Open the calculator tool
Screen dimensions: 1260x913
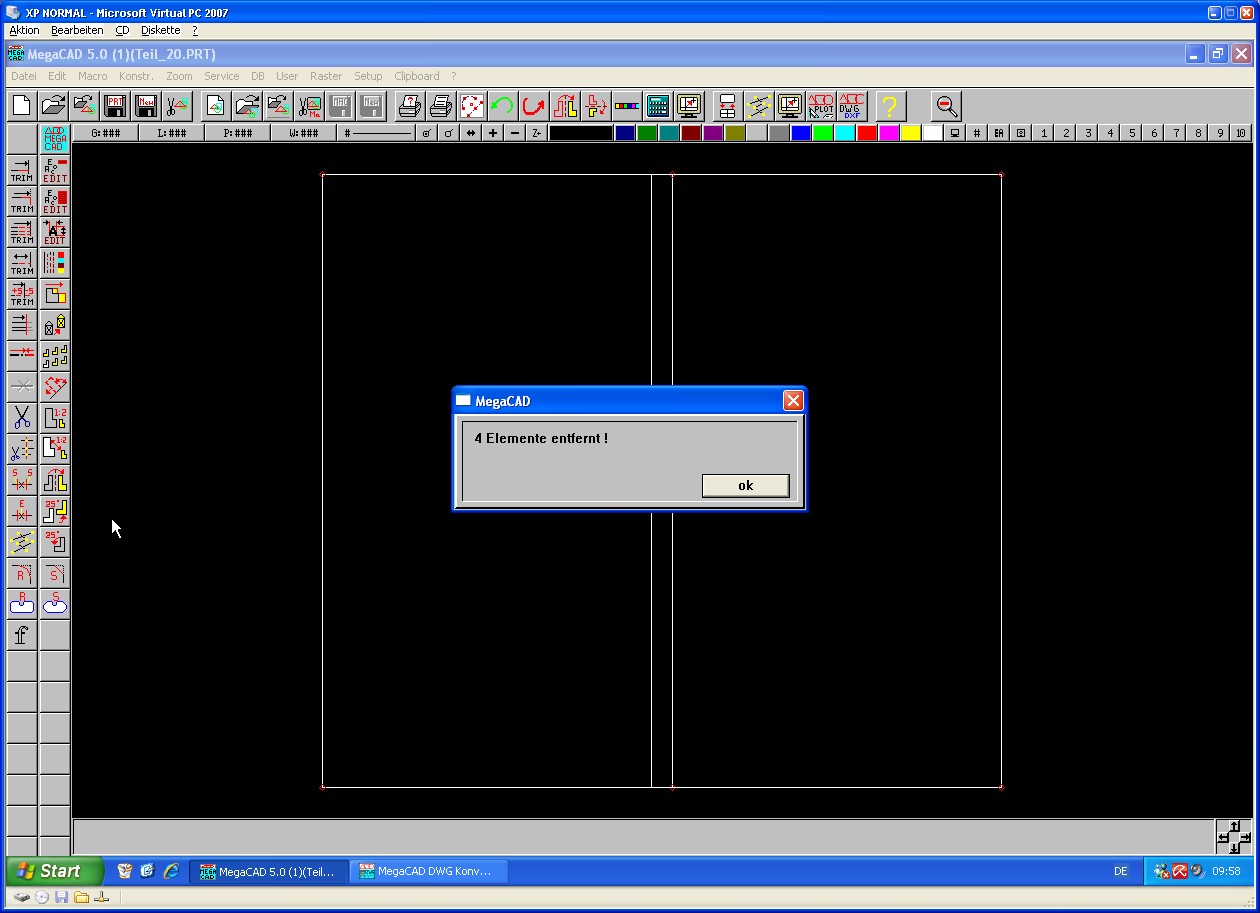(657, 105)
